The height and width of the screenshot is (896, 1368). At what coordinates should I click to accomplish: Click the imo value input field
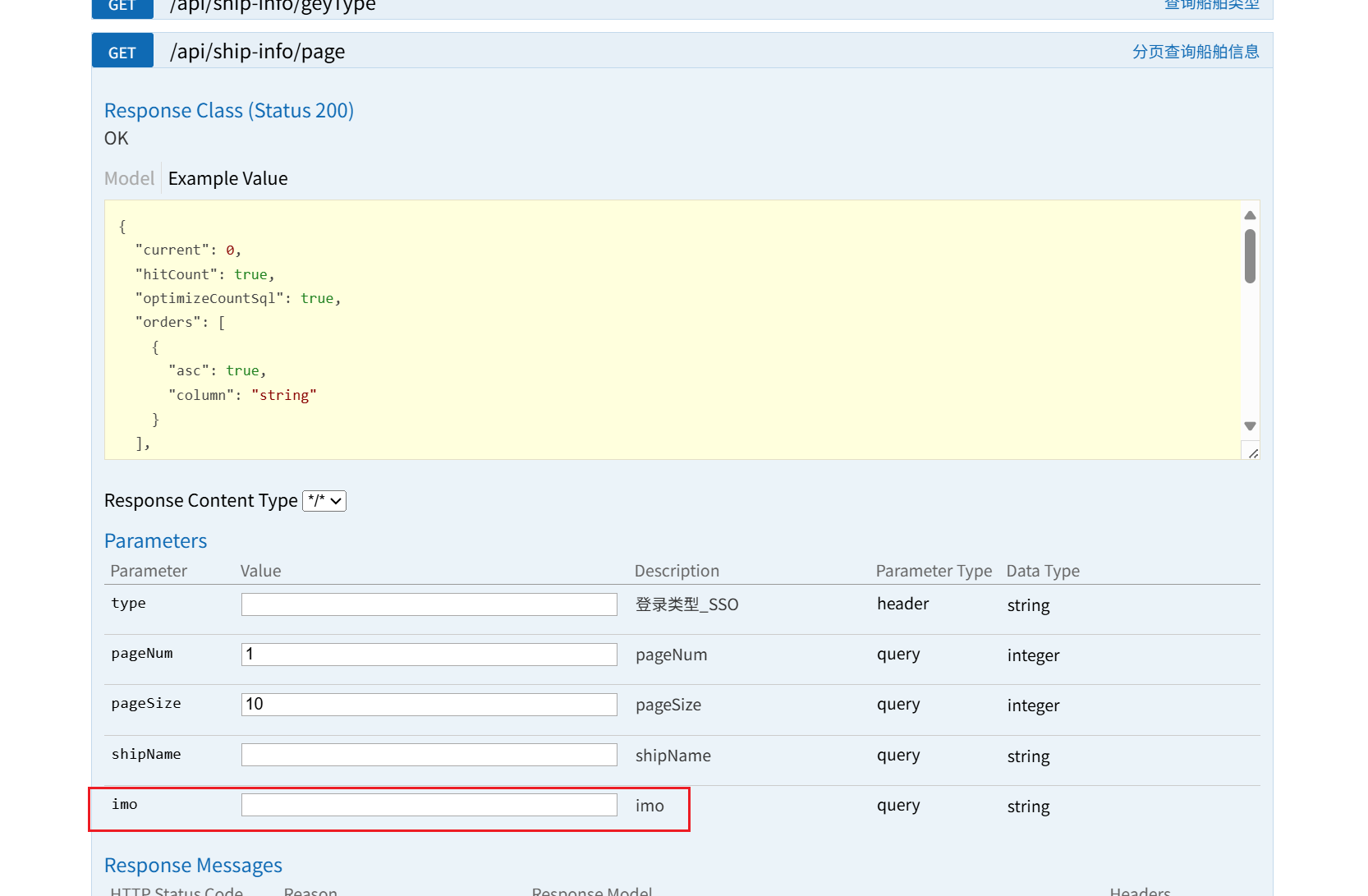429,805
